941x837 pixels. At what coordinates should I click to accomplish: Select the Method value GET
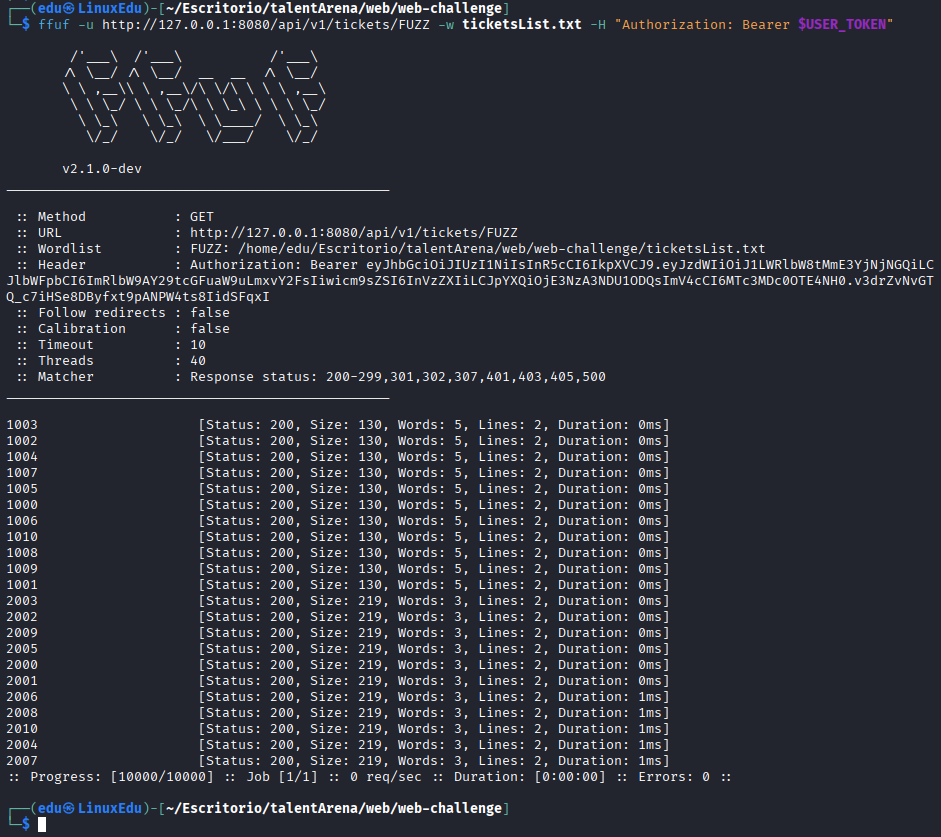tap(202, 217)
